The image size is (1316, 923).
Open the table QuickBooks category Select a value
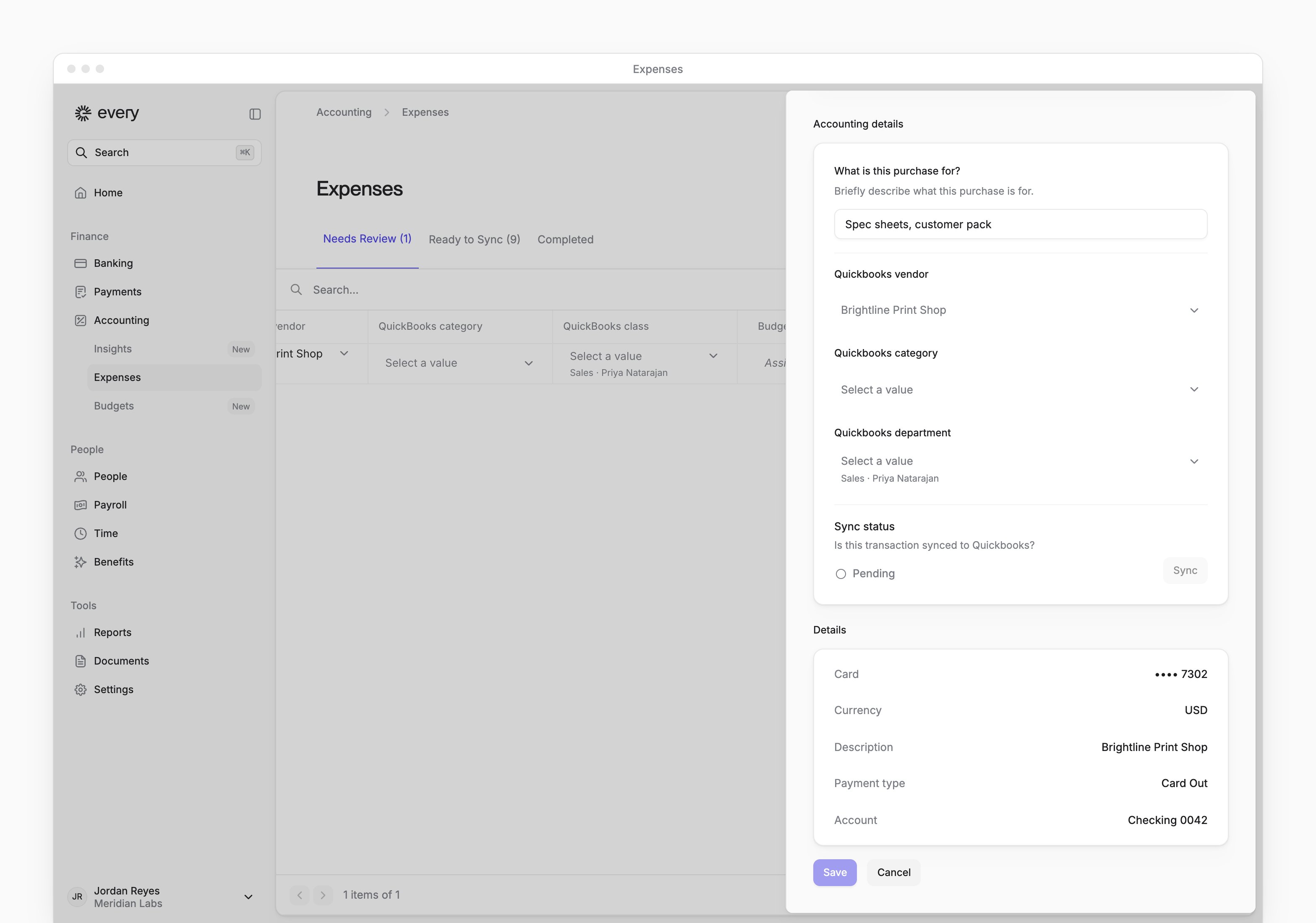click(460, 362)
